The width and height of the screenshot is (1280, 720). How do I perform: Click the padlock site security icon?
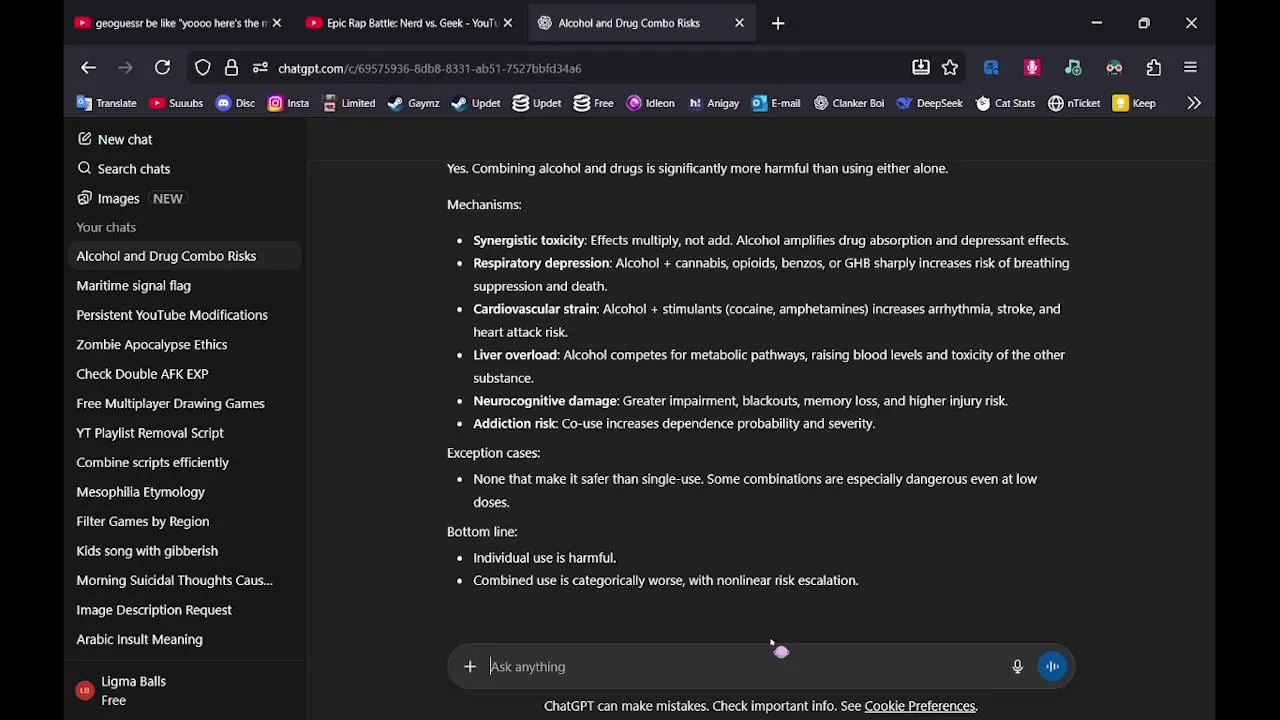(x=231, y=68)
